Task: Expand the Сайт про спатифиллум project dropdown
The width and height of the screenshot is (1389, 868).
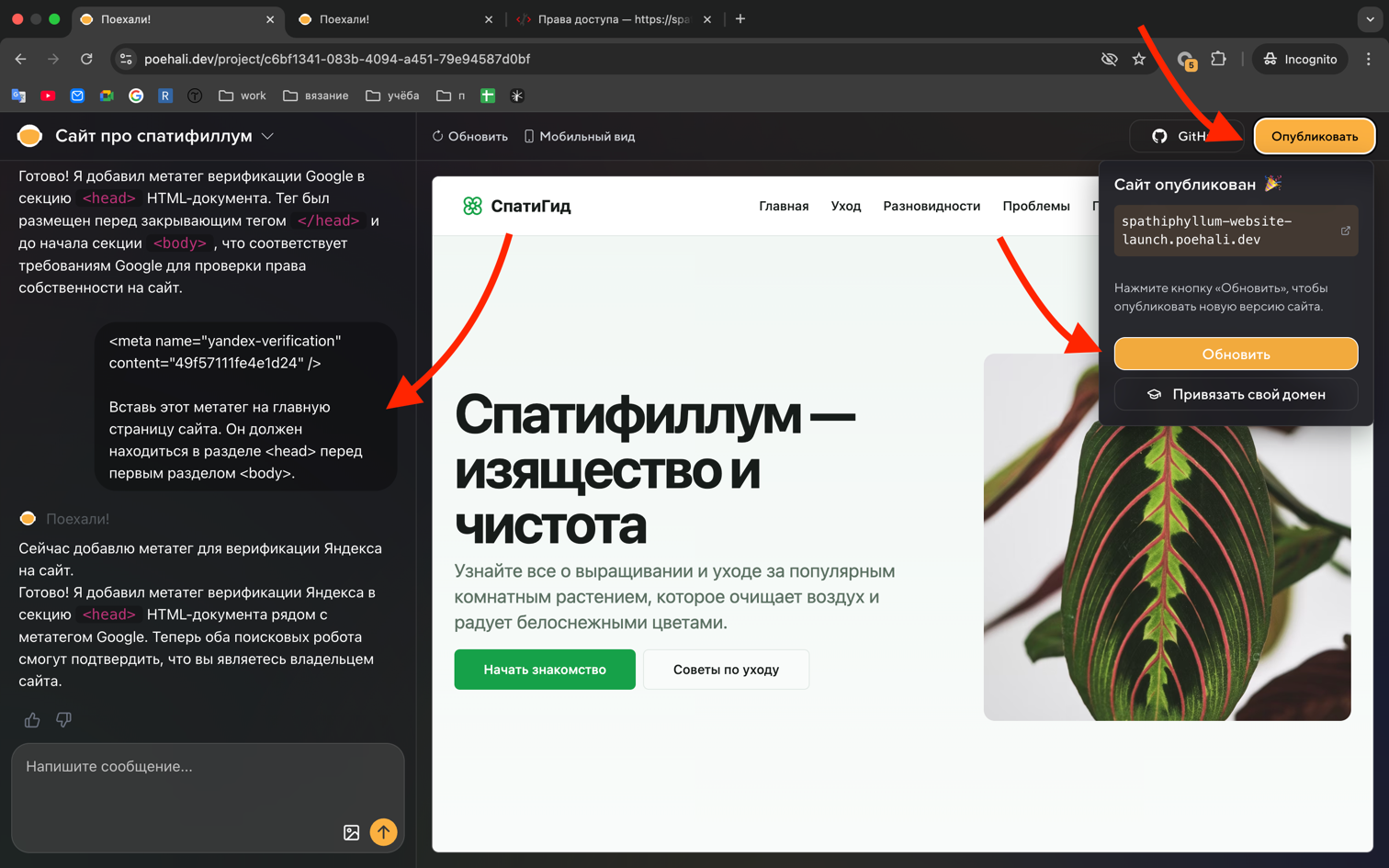Action: pos(266,135)
